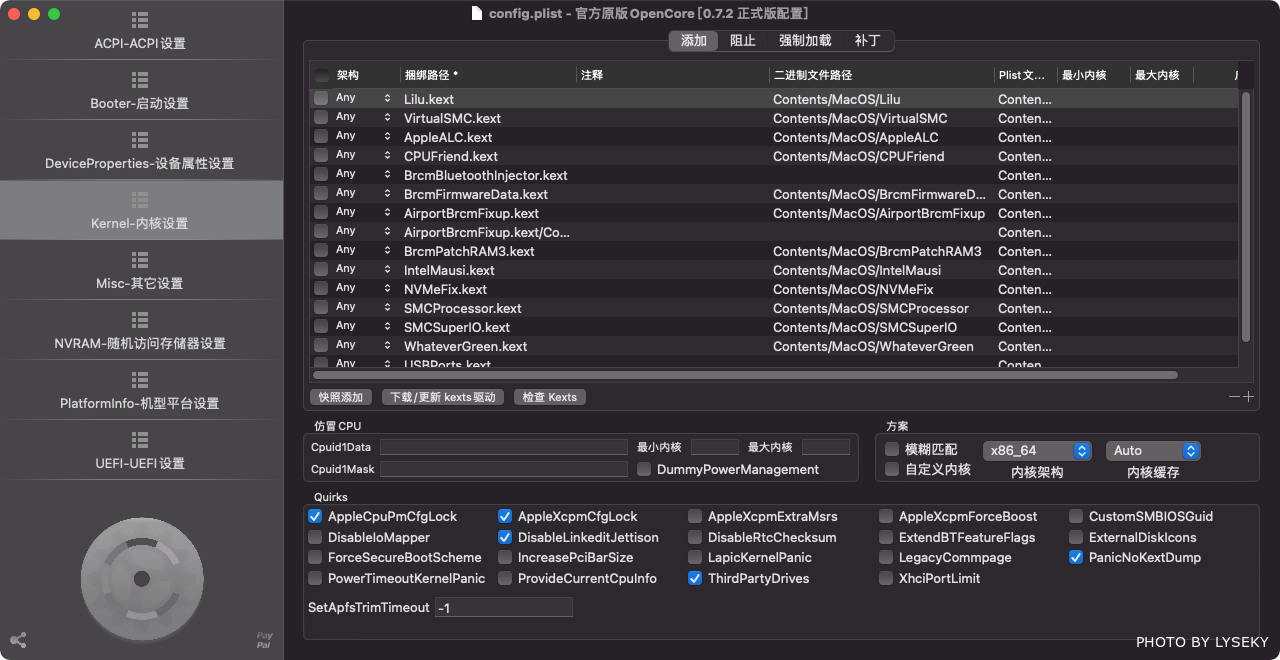The width and height of the screenshot is (1280, 660).
Task: Enable the XhciPortLimit quirk
Action: 886,578
